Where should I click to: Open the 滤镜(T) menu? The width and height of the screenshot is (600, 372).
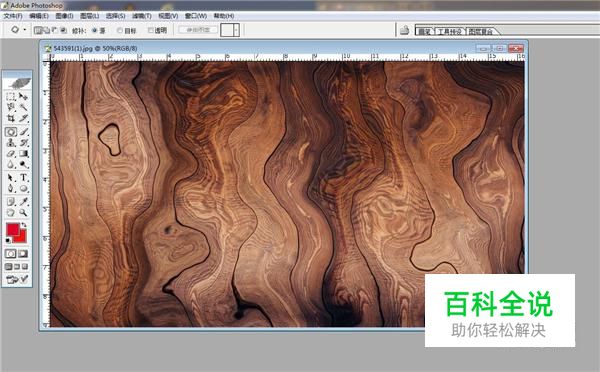(142, 16)
